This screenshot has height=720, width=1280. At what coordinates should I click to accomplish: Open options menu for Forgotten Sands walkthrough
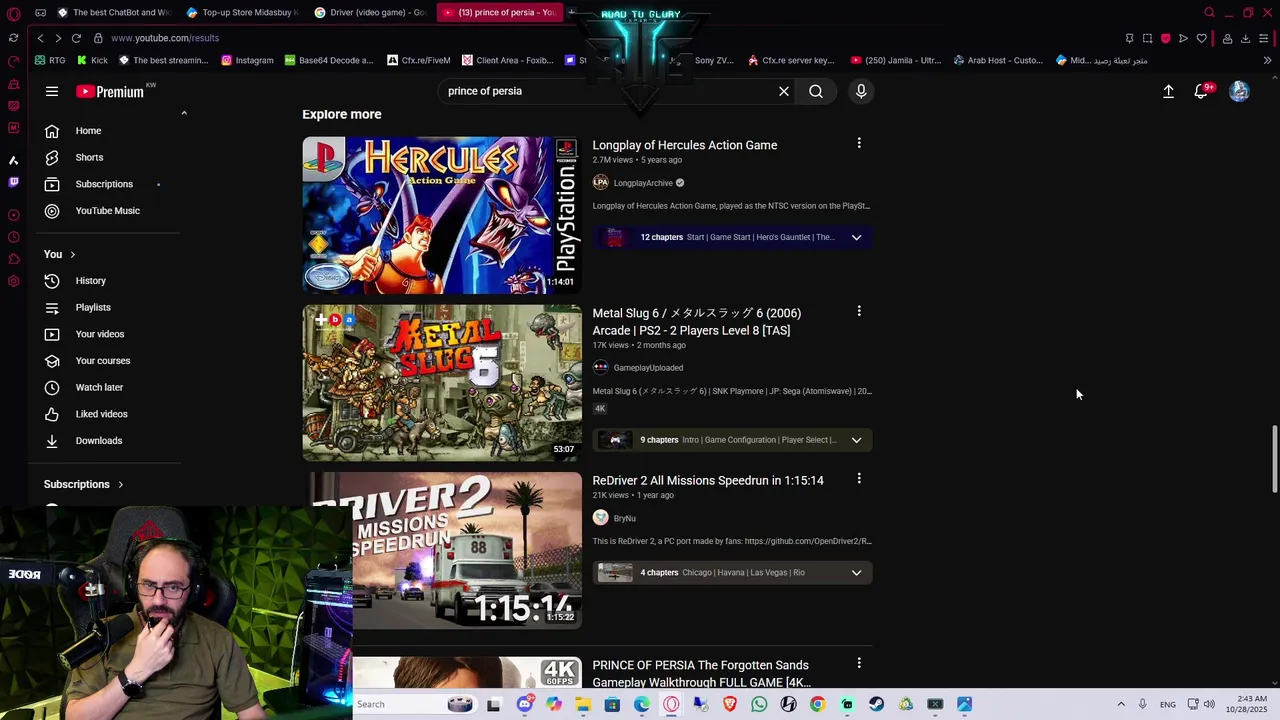[x=859, y=663]
